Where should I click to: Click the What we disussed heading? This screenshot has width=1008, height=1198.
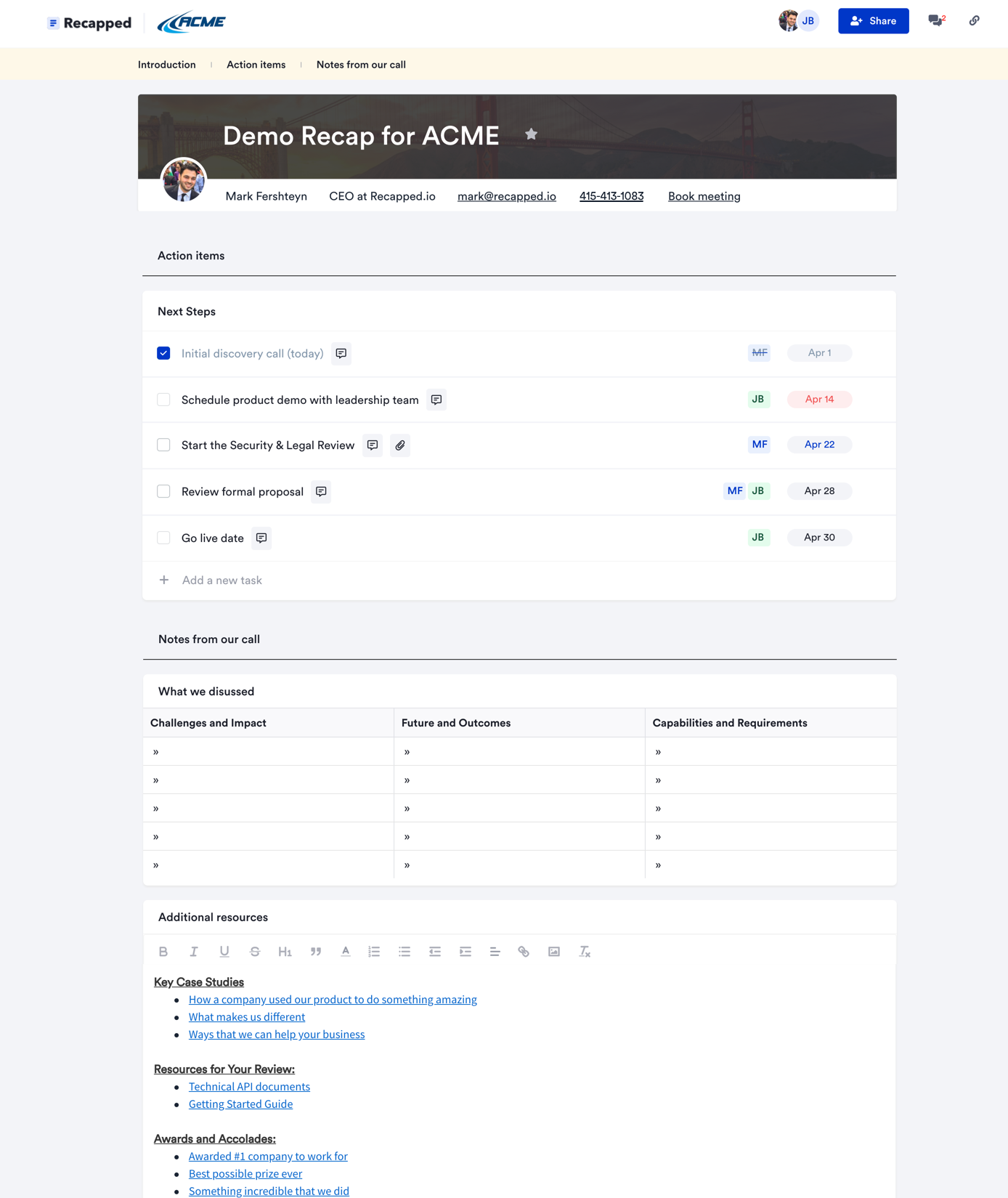pos(206,692)
